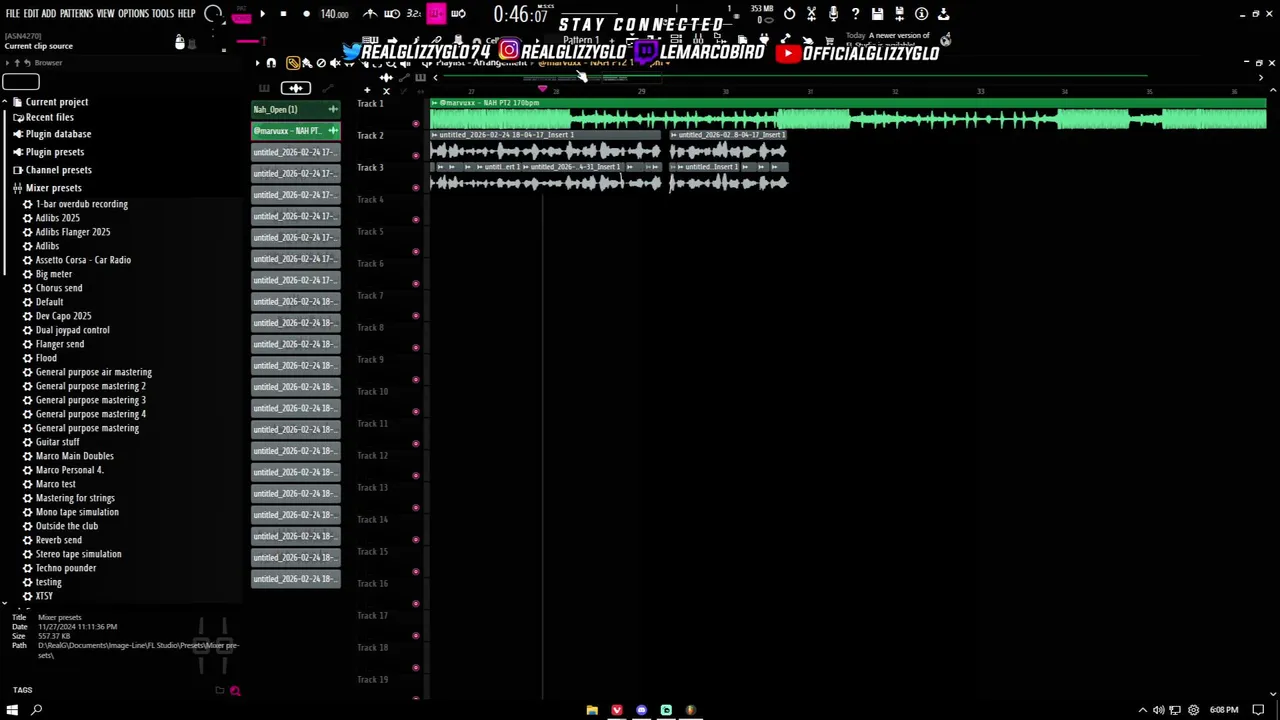Select the Paint brush tool in playlist
Viewport: 1280px width, 720px height.
(307, 63)
